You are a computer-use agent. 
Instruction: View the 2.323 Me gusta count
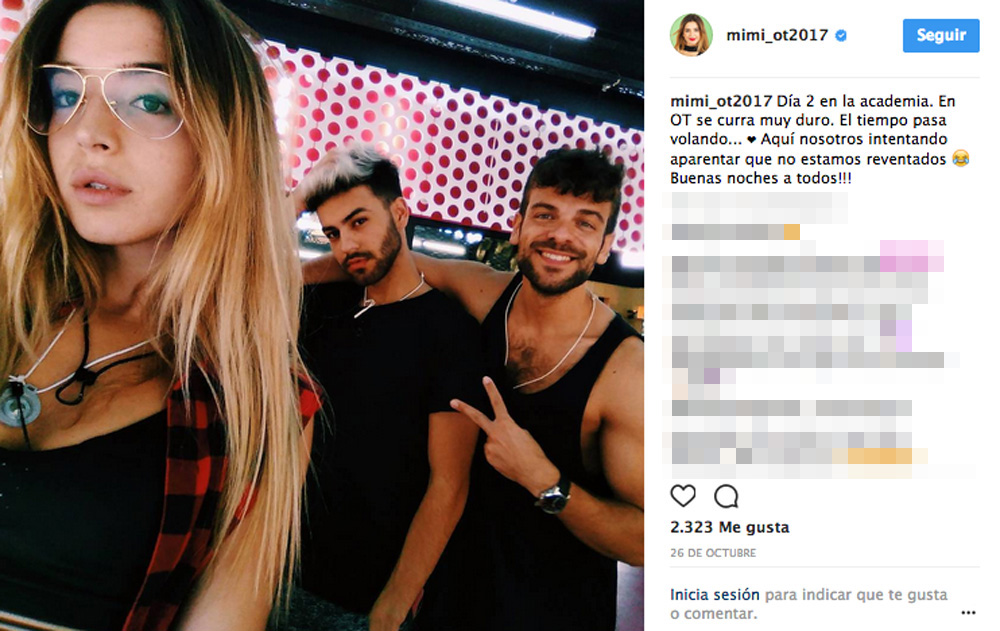[x=730, y=527]
